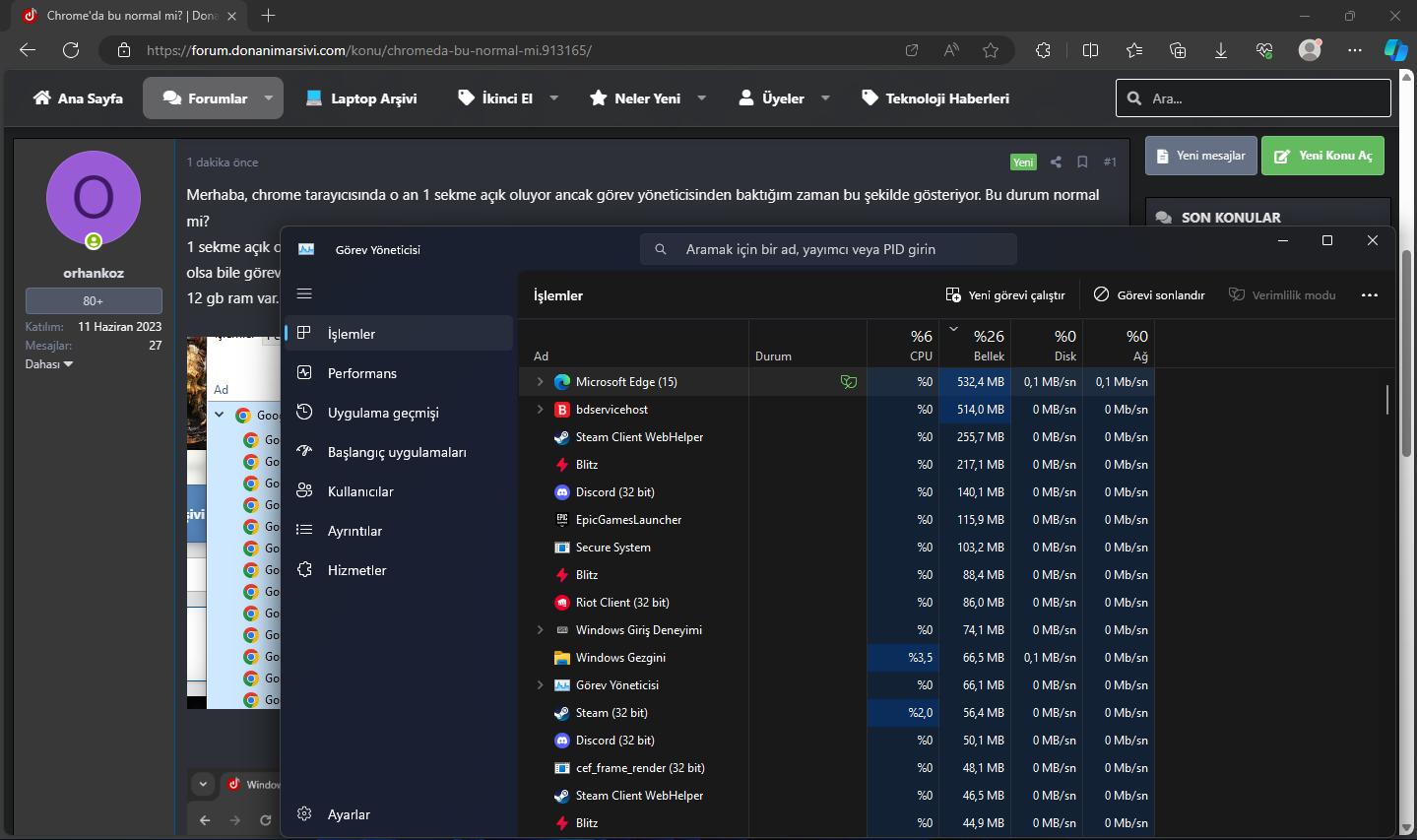Click the Yeni mesajlar button
The image size is (1417, 840).
tap(1201, 156)
